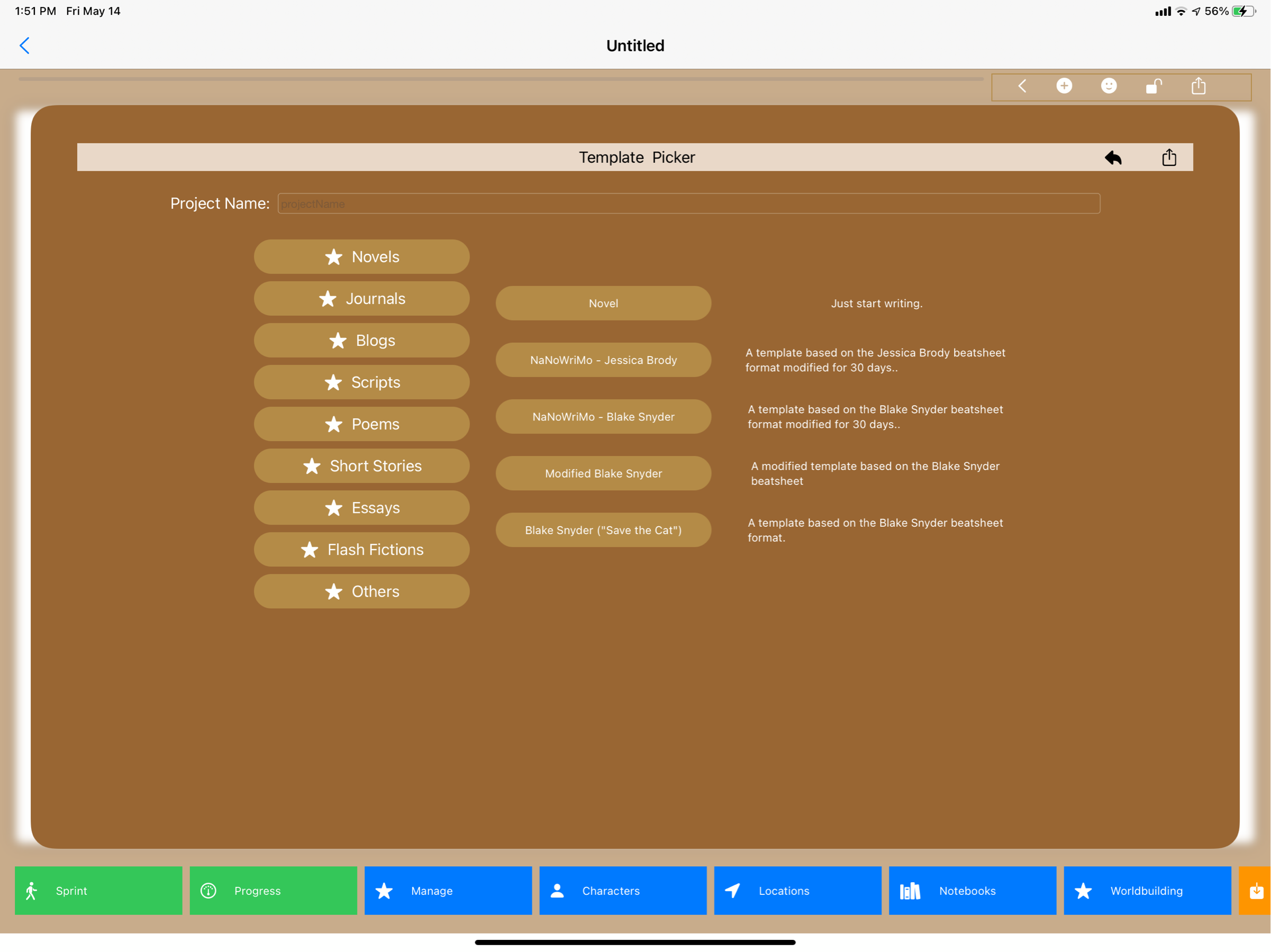Click the Template Picker share icon
Viewport: 1271px width, 952px height.
point(1169,157)
